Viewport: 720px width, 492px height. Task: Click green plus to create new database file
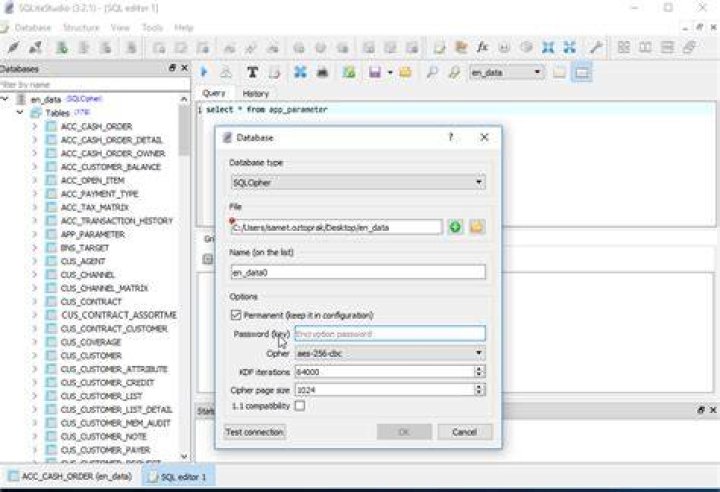point(455,227)
